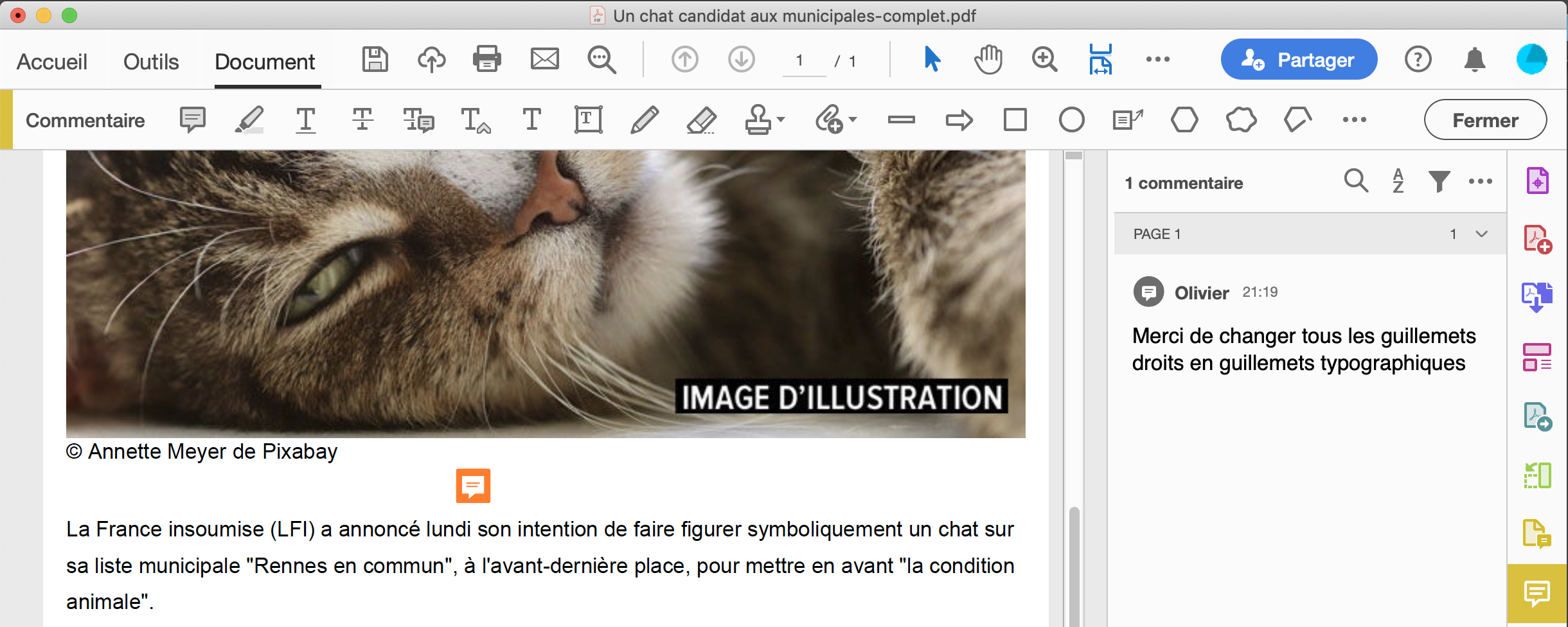This screenshot has width=1568, height=627.
Task: Search comments with magnifier icon
Action: (1356, 182)
